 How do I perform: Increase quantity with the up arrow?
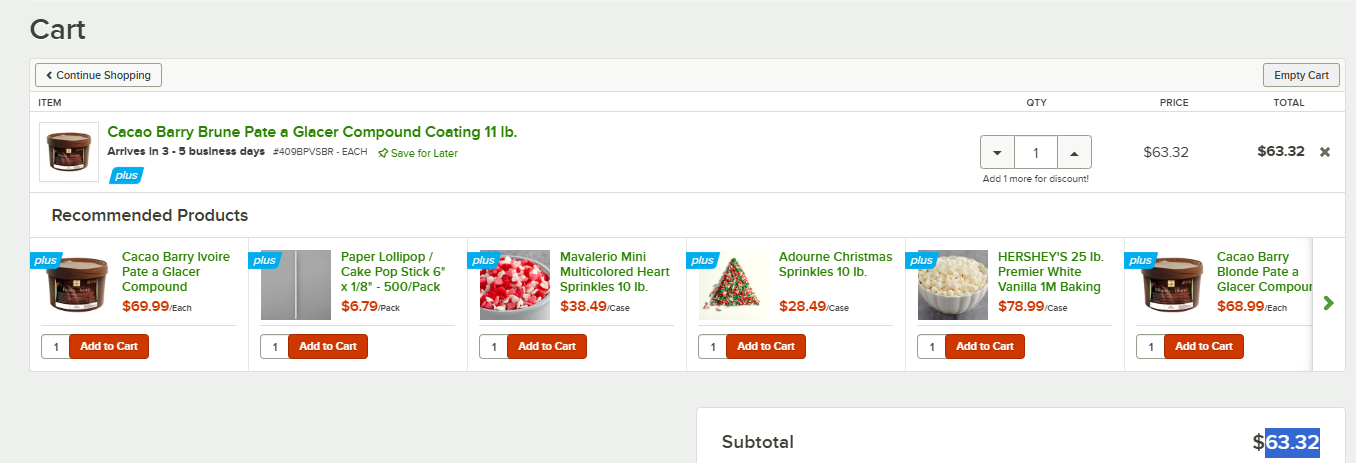(1074, 153)
